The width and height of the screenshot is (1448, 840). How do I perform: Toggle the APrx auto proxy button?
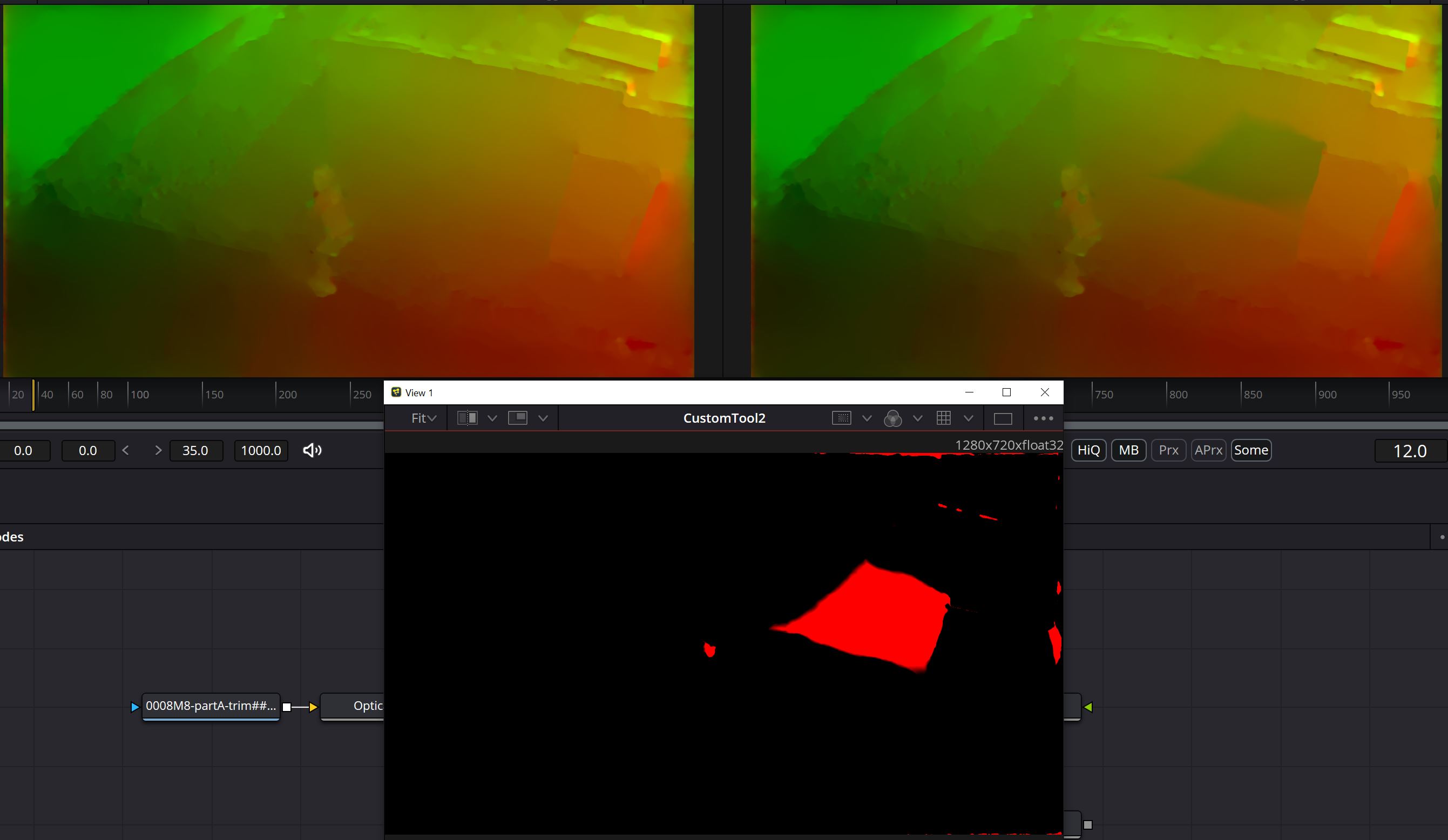point(1208,450)
